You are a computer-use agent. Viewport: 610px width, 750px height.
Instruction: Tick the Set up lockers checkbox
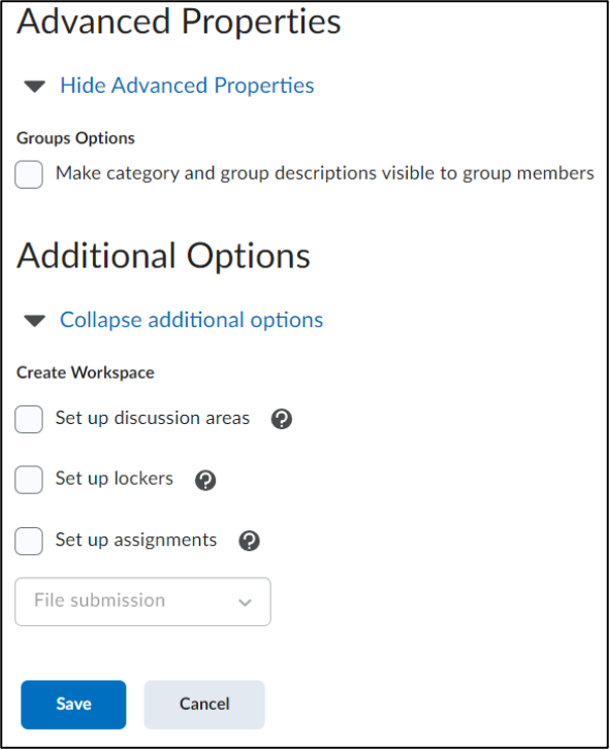29,480
